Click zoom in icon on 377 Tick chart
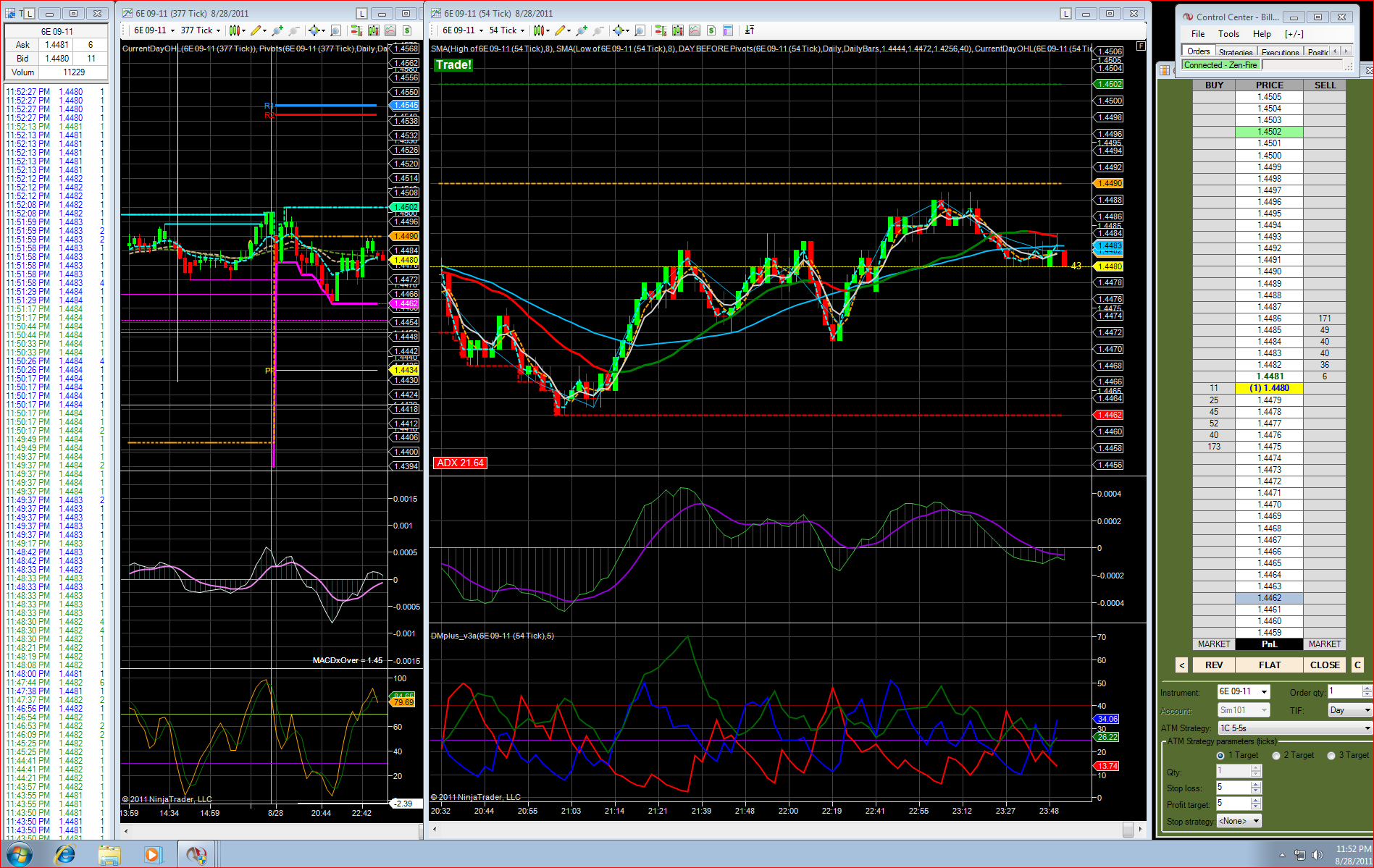This screenshot has width=1374, height=868. click(277, 30)
